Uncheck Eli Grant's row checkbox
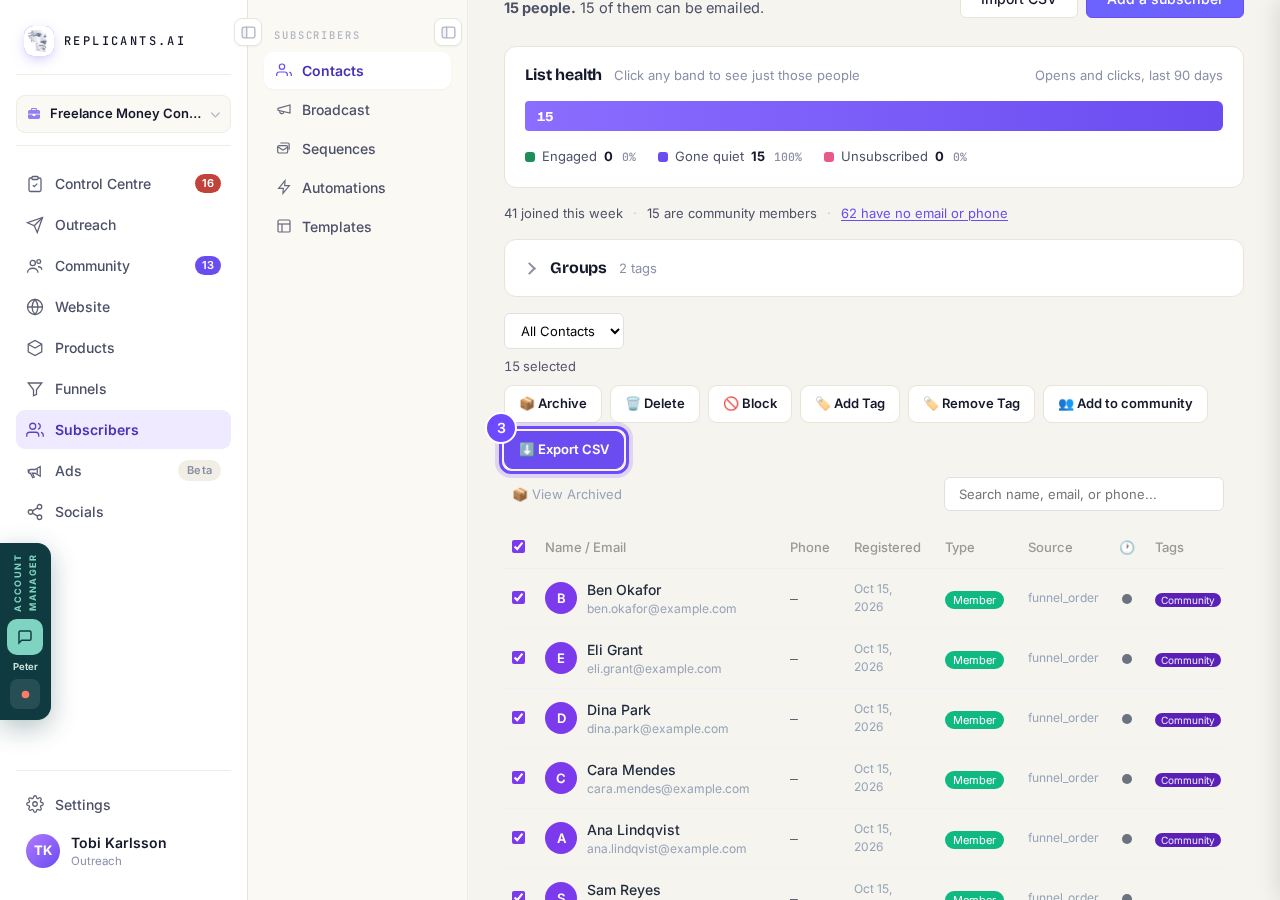 pos(518,658)
